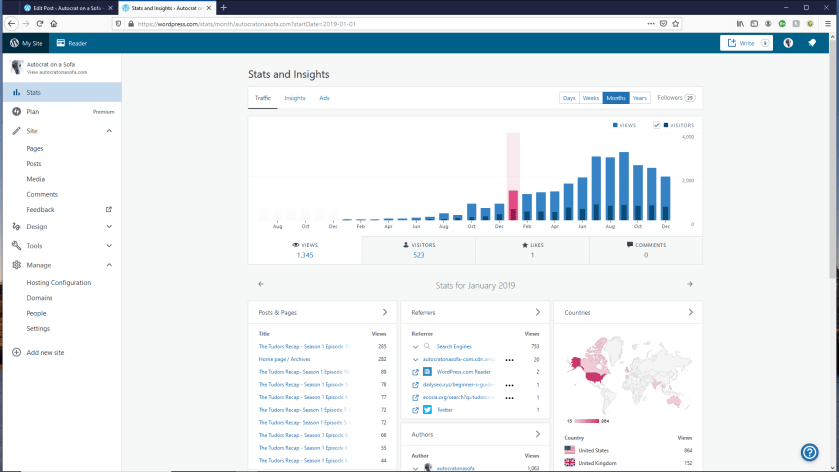Open Hosting Configuration in sidebar
This screenshot has width=839, height=472.
(x=59, y=283)
